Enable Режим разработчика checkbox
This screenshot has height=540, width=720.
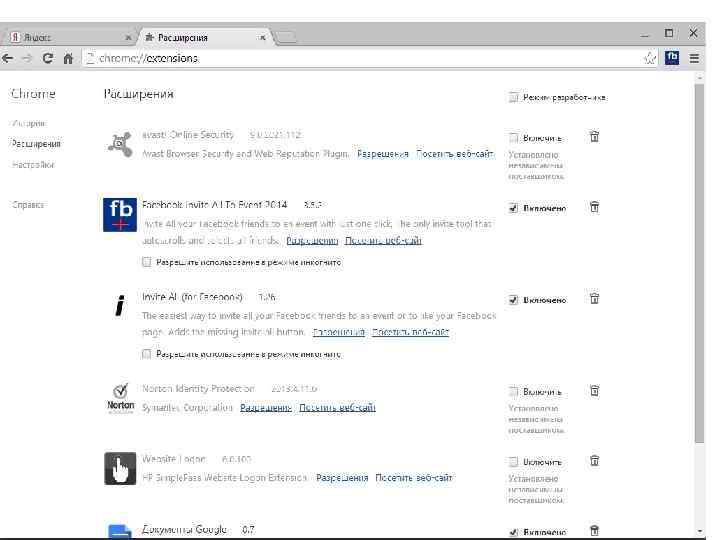[x=513, y=97]
